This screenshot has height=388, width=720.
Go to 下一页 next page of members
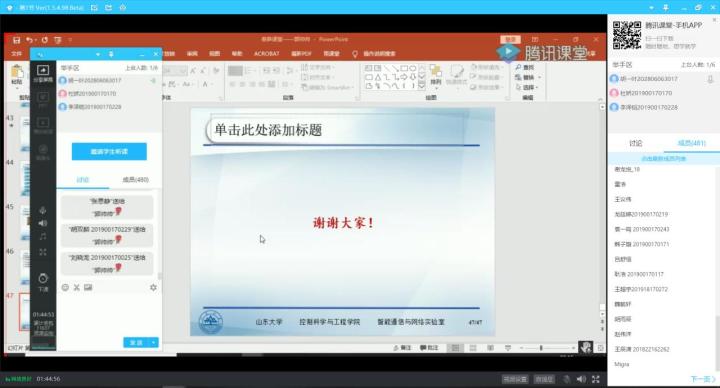[703, 379]
